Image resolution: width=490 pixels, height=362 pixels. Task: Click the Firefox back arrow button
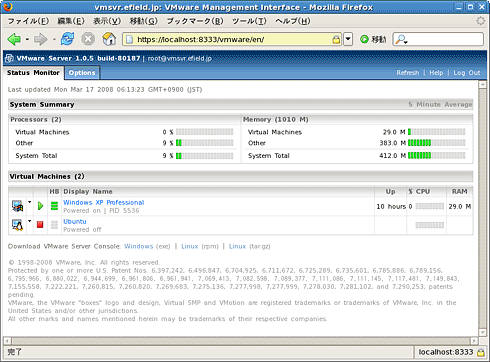click(x=14, y=39)
